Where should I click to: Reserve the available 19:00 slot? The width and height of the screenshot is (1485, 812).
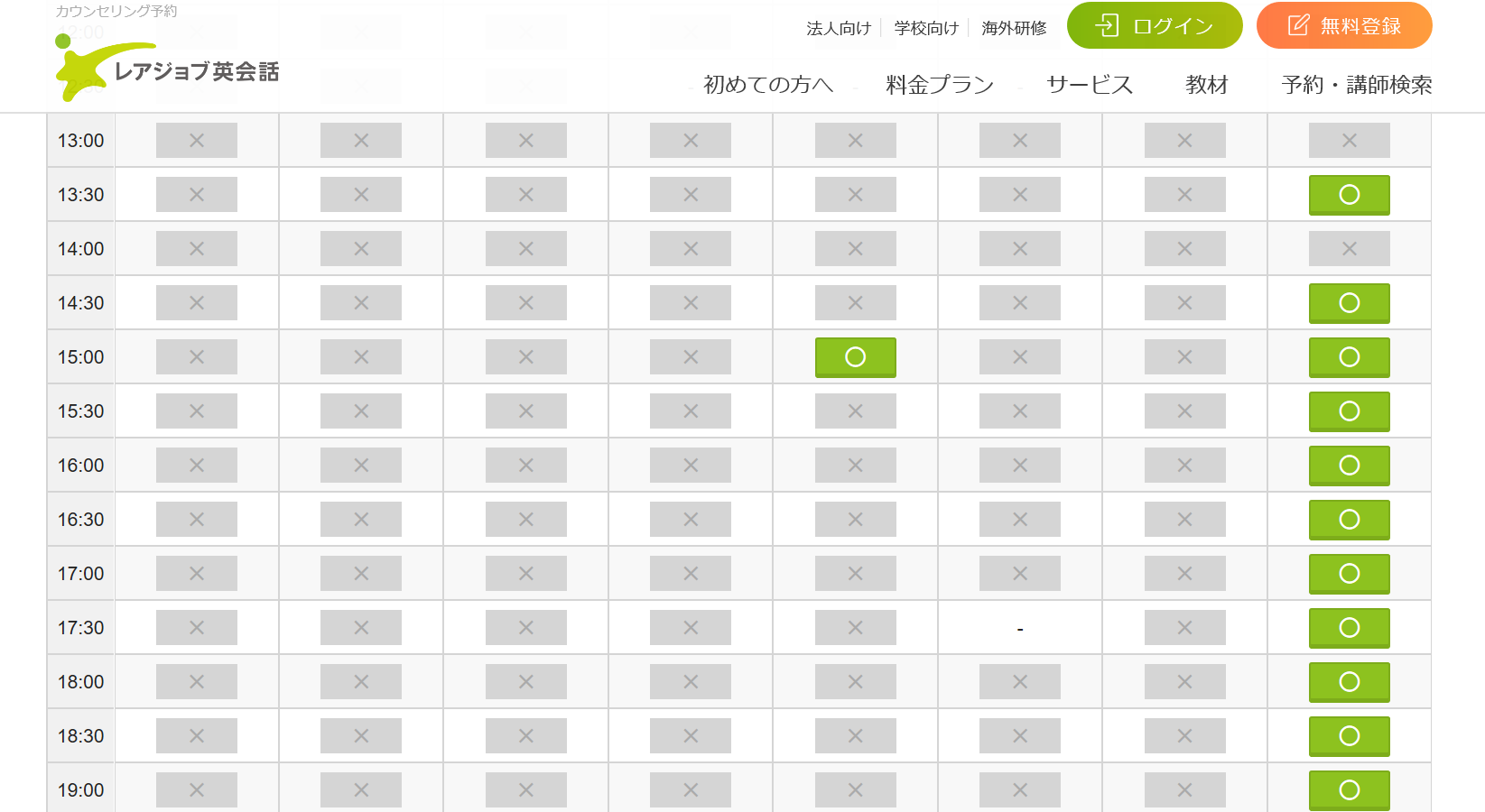tap(1349, 790)
